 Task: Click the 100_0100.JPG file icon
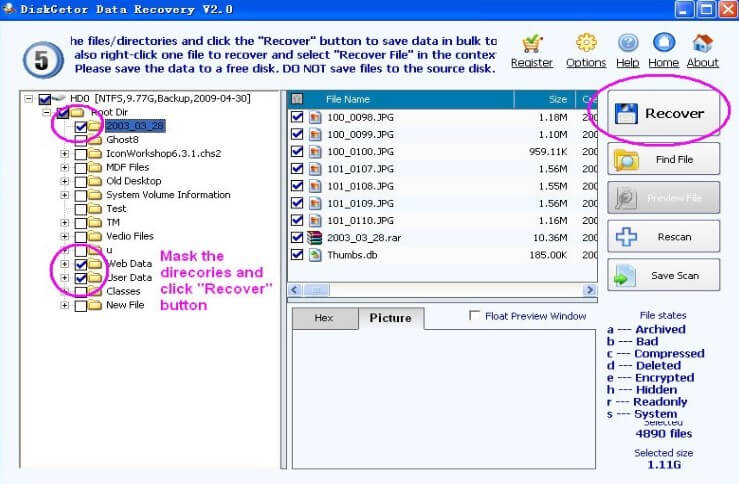[315, 152]
